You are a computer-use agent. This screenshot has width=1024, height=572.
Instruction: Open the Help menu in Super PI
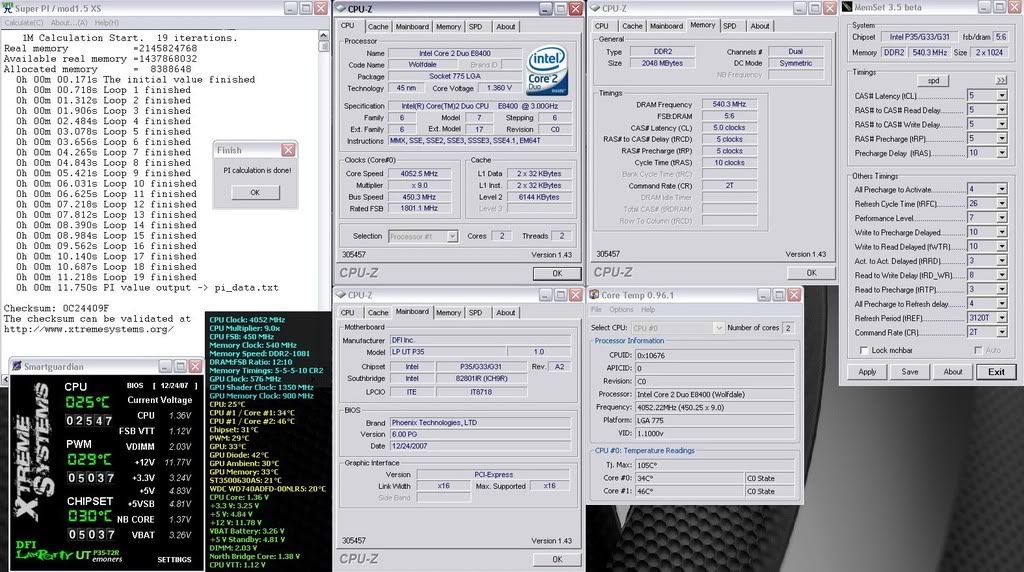106,22
